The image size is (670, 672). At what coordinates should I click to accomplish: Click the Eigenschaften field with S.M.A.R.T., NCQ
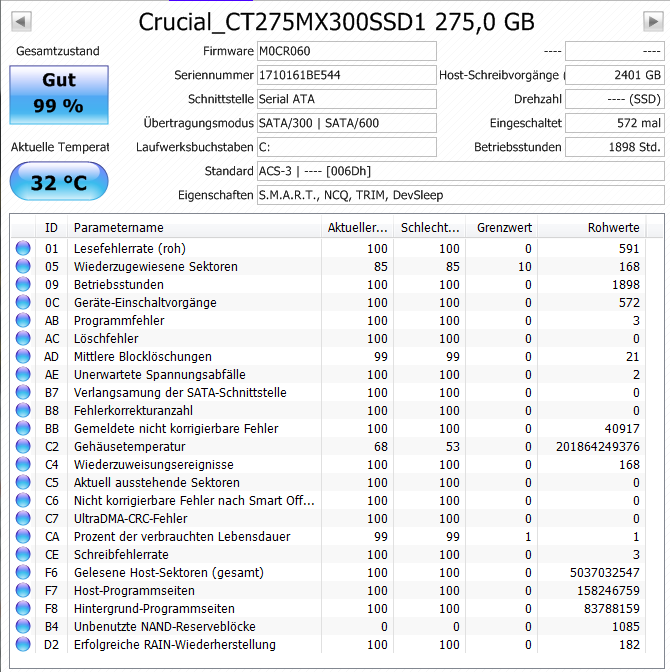click(460, 195)
